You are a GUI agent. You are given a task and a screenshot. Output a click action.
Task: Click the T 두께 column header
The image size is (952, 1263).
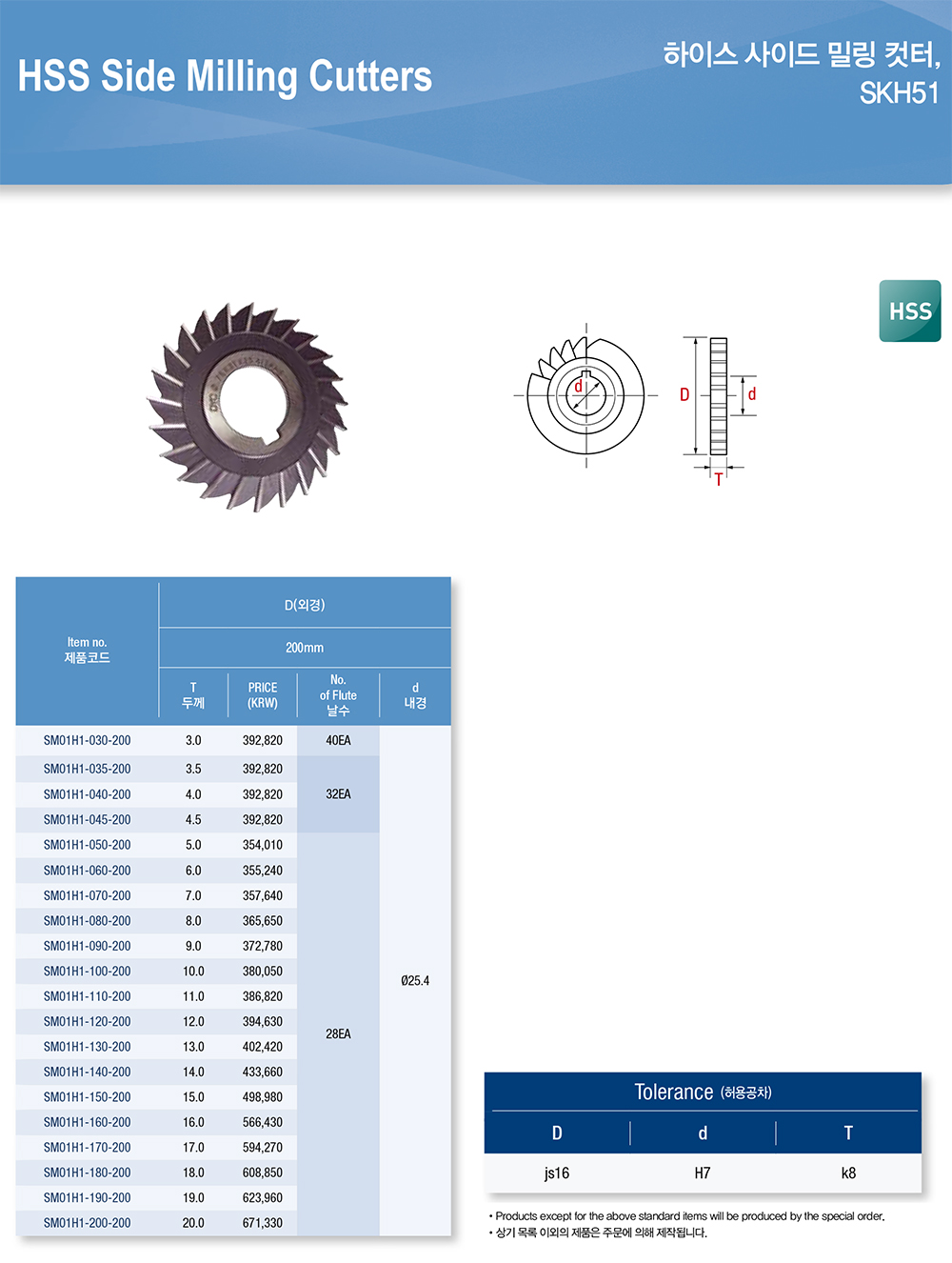(193, 695)
